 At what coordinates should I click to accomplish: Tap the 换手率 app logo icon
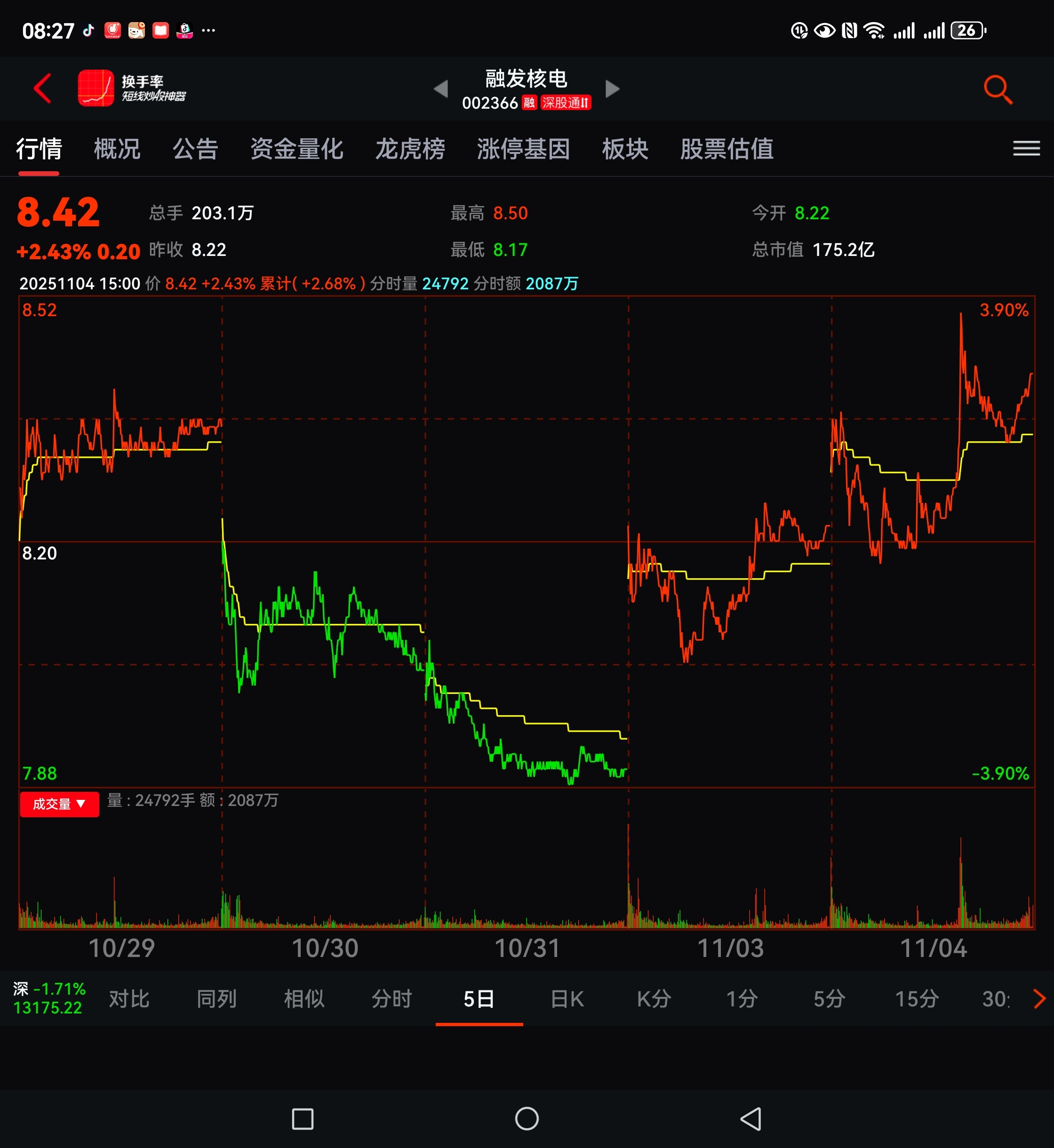pyautogui.click(x=96, y=88)
